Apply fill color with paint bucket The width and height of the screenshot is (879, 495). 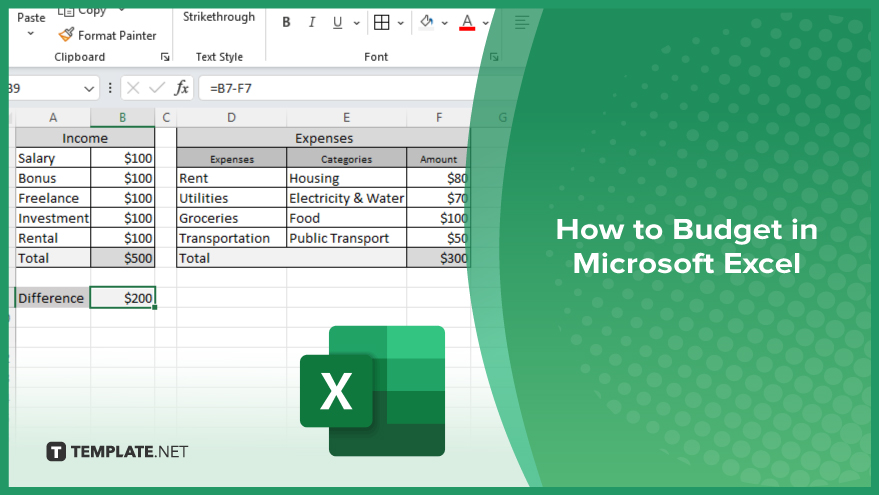[427, 22]
